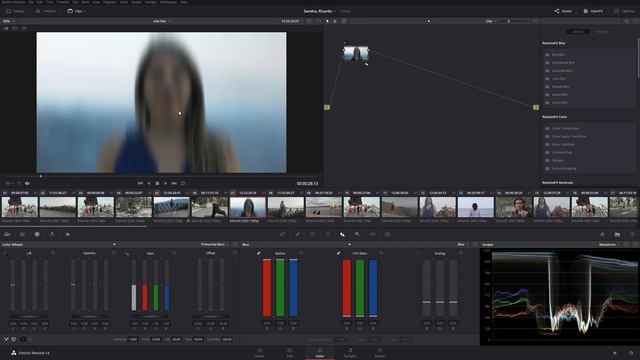Image resolution: width=640 pixels, height=360 pixels.
Task: Open the Power Window palette
Action: (313, 235)
